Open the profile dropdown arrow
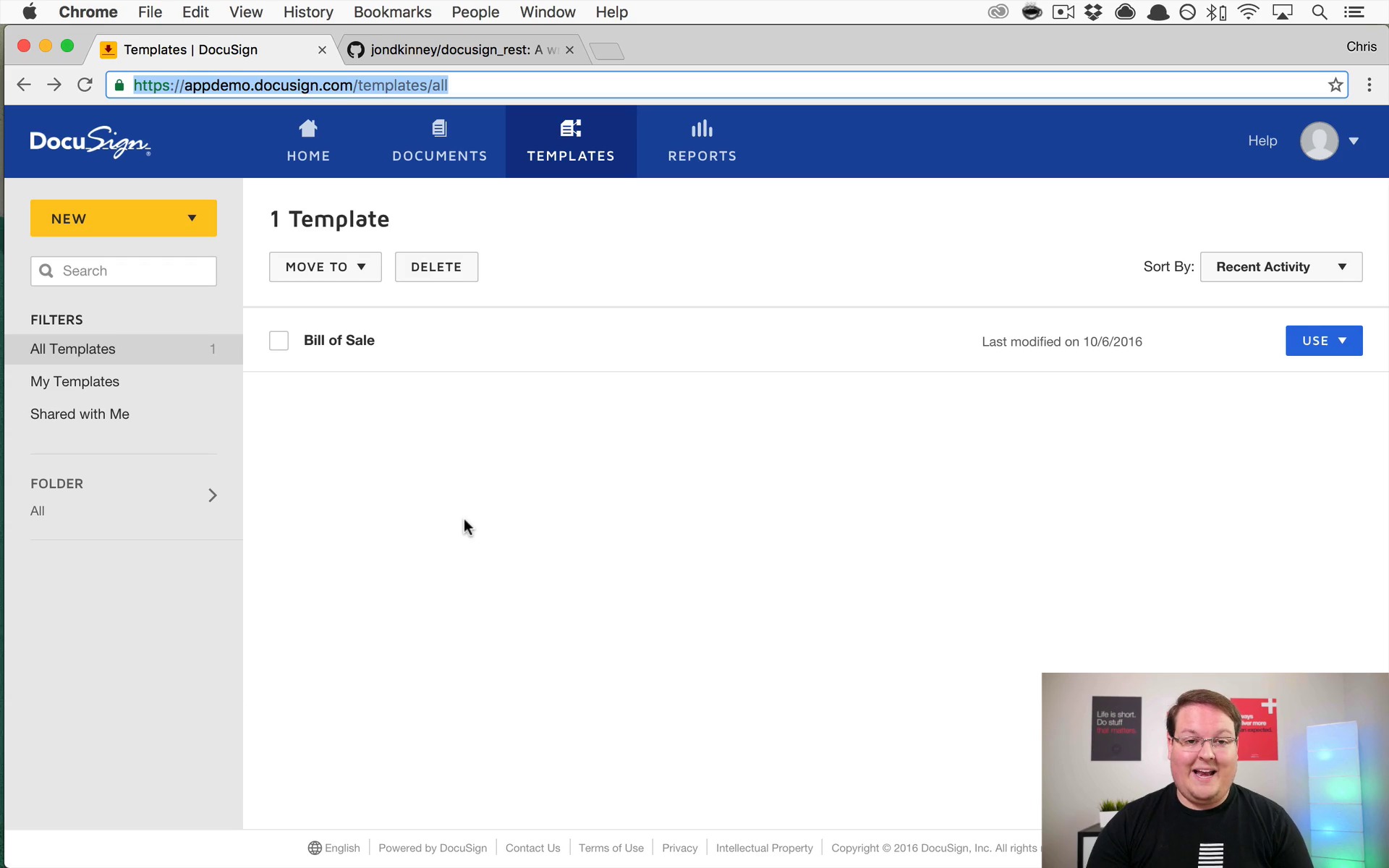This screenshot has width=1389, height=868. point(1354,141)
